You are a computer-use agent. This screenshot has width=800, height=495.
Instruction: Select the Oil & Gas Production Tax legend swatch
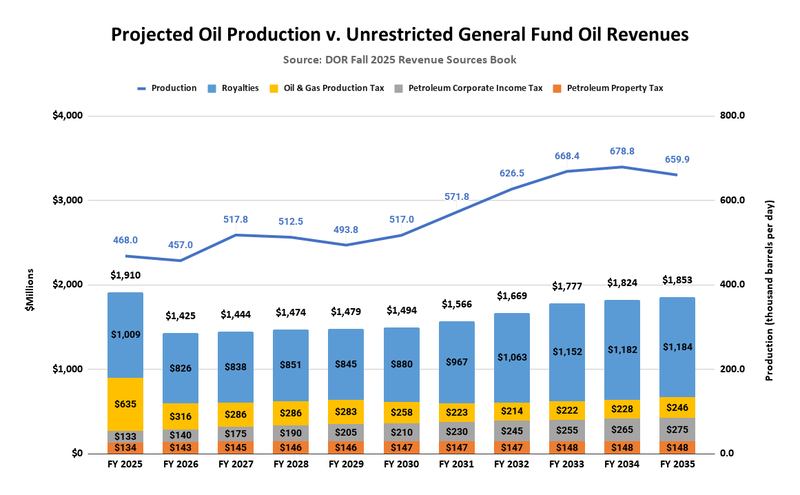click(275, 88)
